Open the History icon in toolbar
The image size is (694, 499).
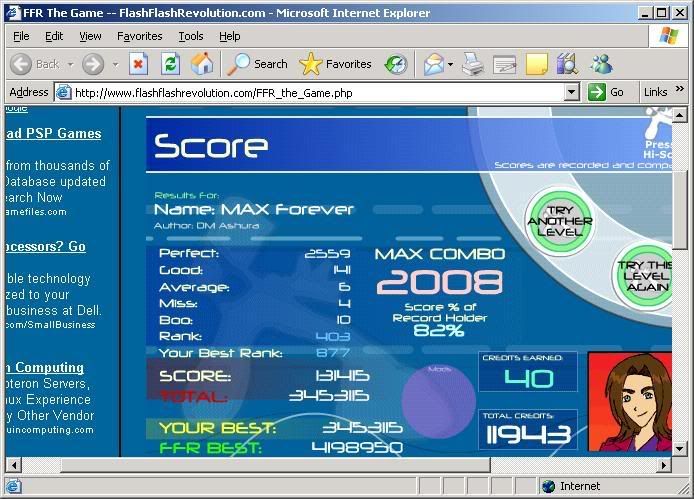point(396,64)
